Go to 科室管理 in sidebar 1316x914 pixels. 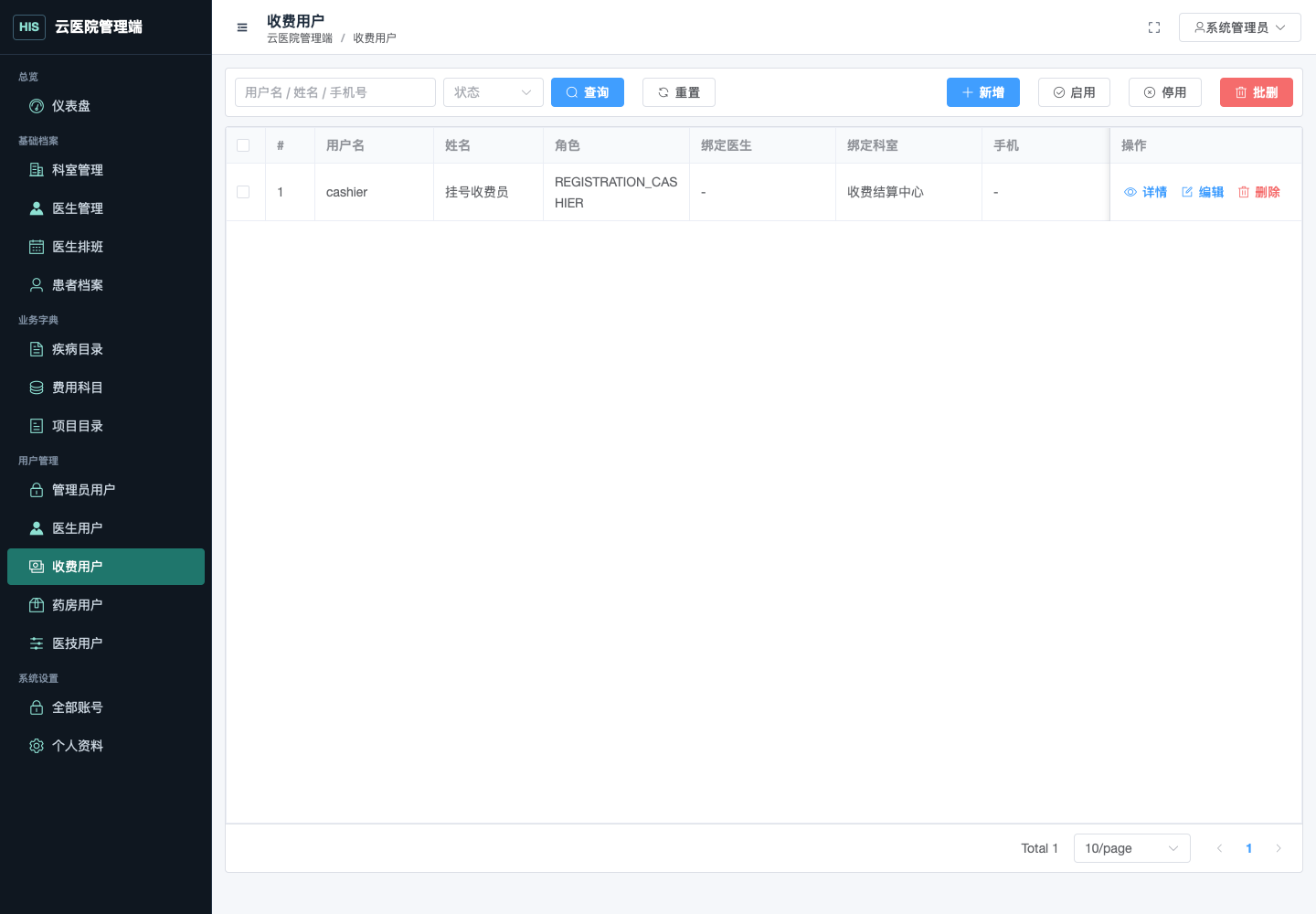click(x=106, y=170)
